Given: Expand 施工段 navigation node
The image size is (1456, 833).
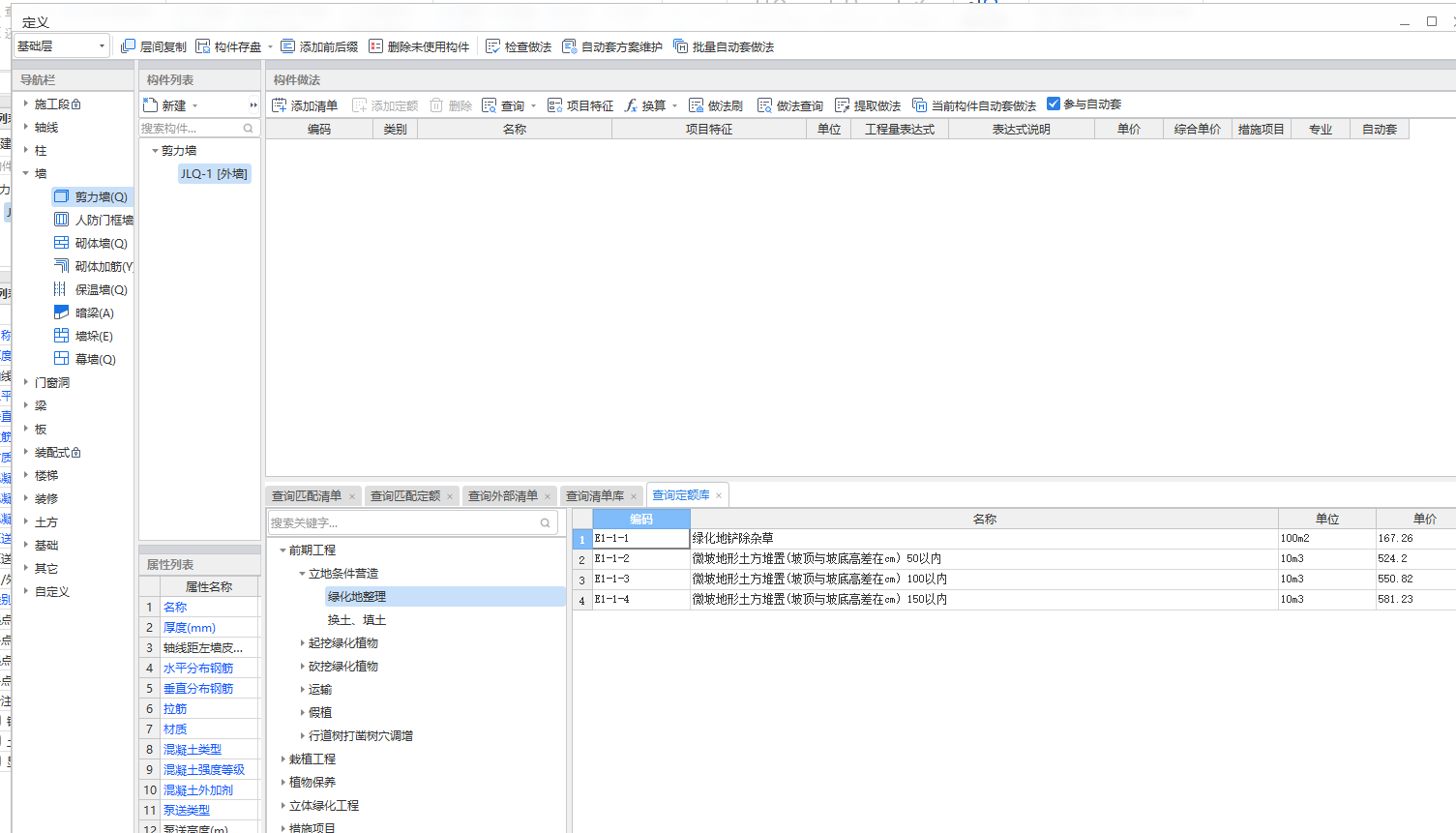Looking at the screenshot, I should (x=26, y=104).
